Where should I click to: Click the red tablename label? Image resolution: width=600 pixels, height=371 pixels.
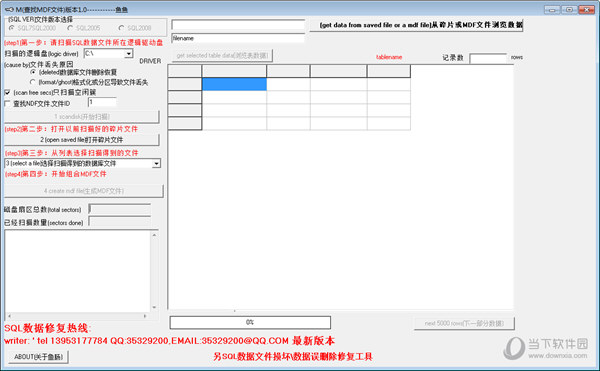click(389, 57)
